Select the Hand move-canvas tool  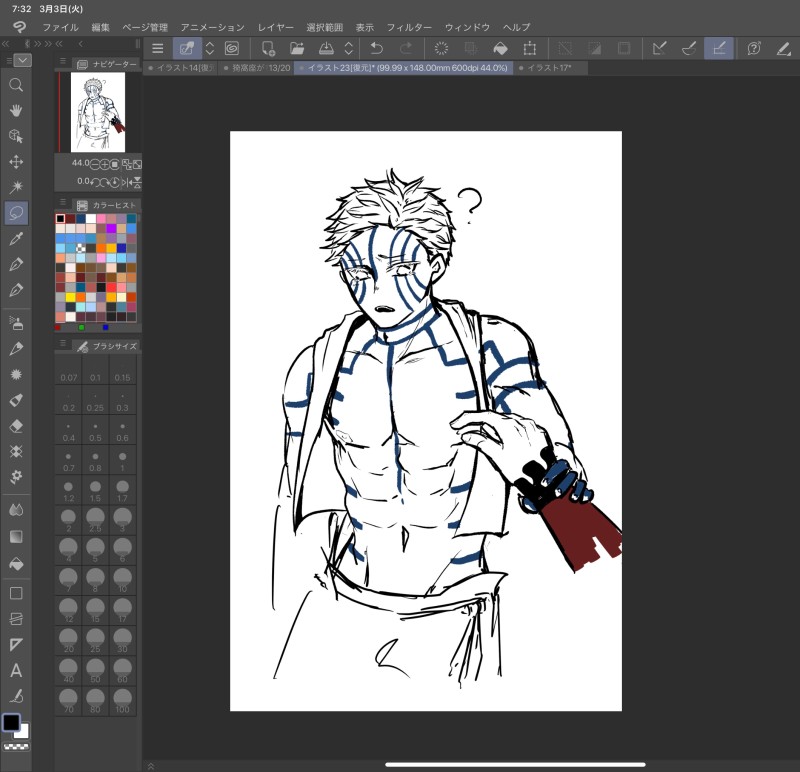[16, 110]
